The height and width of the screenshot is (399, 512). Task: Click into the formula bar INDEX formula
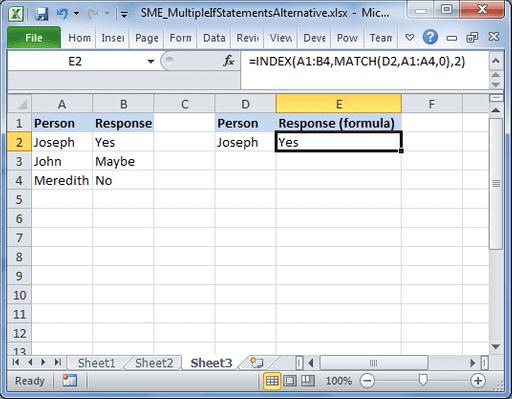click(357, 61)
